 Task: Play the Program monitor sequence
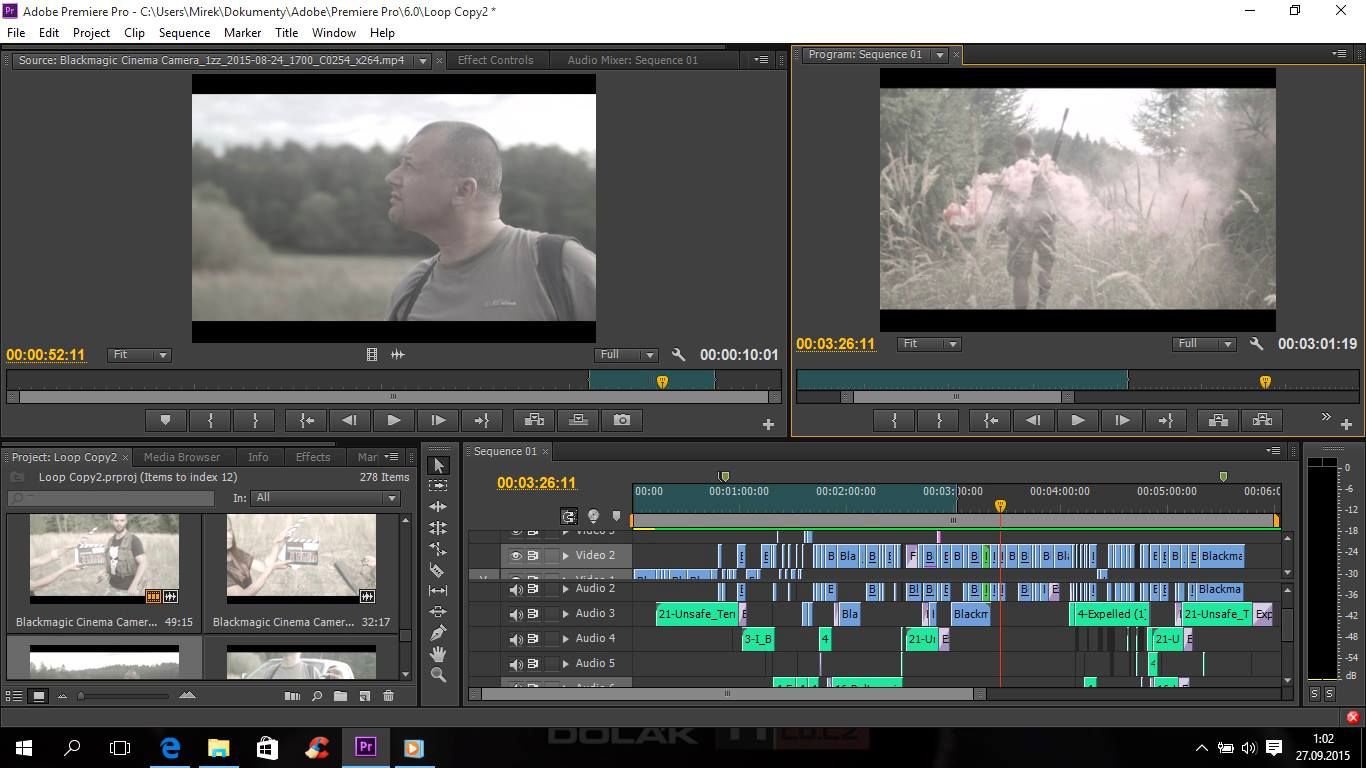(1077, 421)
